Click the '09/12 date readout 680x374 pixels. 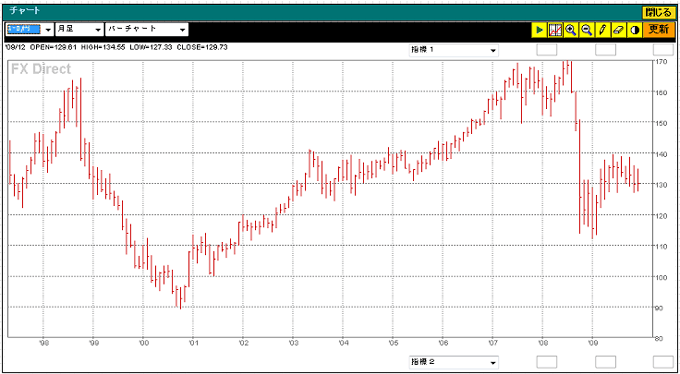point(15,46)
